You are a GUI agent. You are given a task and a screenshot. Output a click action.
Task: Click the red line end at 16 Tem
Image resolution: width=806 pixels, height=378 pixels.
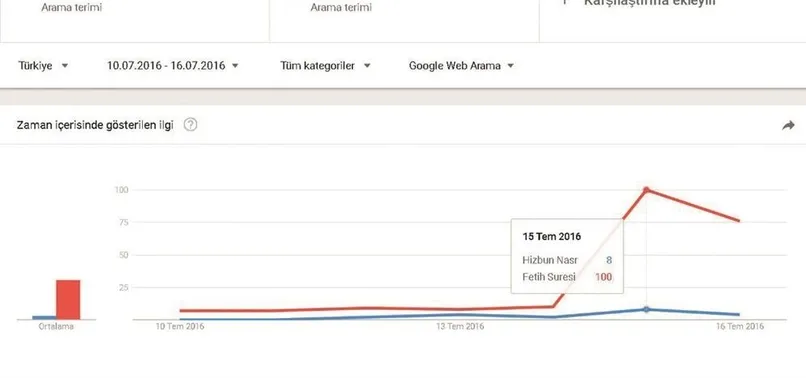739,221
